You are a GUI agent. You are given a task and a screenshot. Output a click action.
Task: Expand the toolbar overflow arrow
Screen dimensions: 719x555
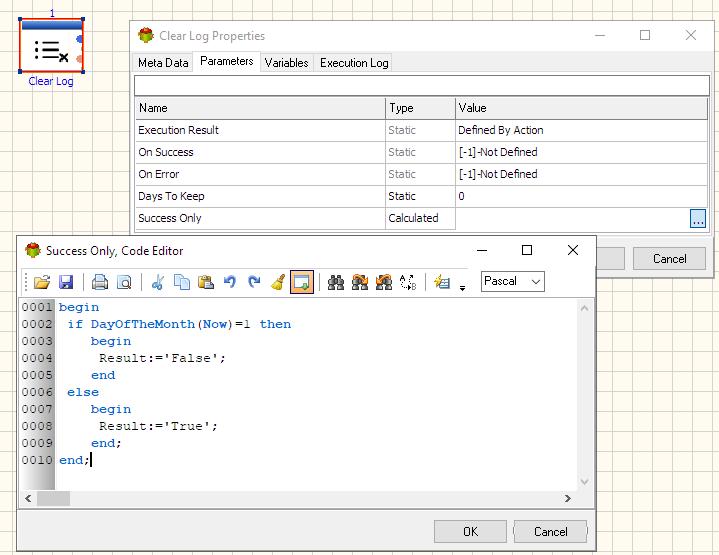point(462,288)
